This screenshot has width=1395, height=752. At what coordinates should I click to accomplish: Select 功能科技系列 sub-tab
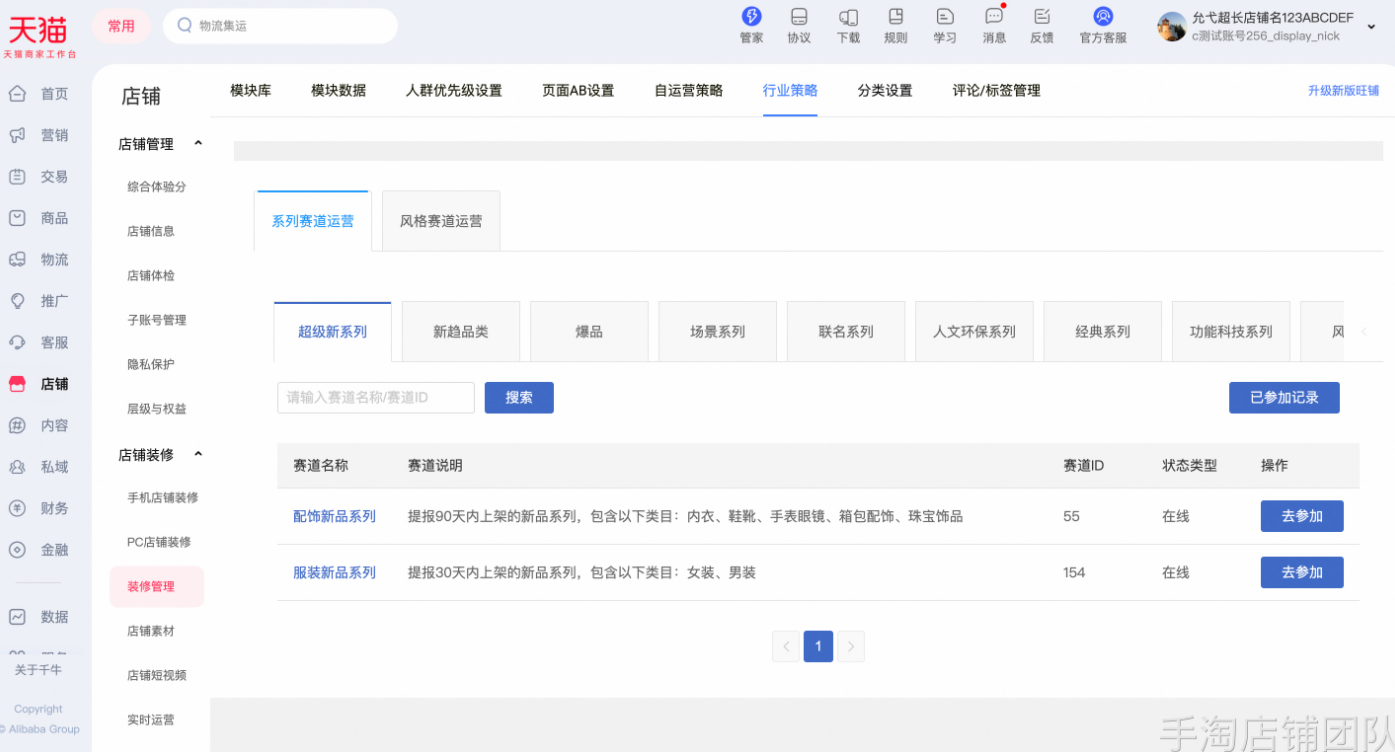(x=1231, y=332)
